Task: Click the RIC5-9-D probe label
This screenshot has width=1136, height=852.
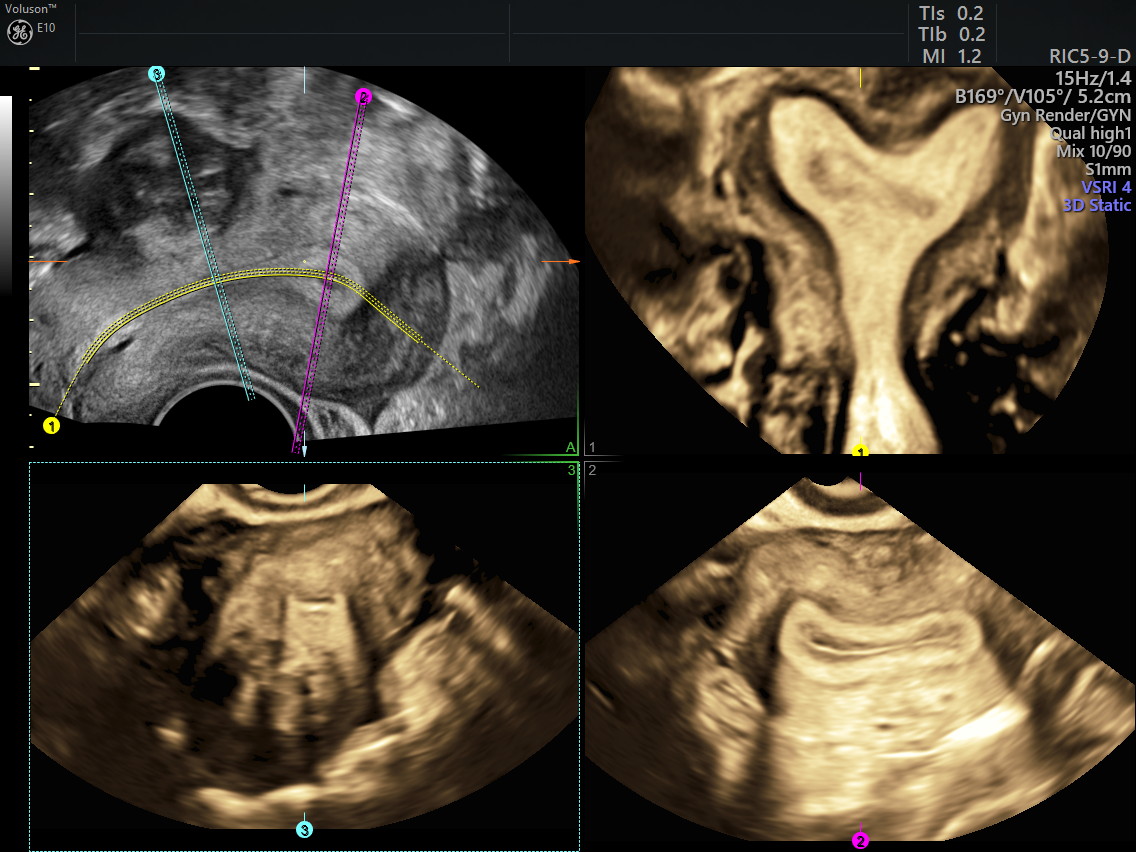Action: coord(1089,57)
